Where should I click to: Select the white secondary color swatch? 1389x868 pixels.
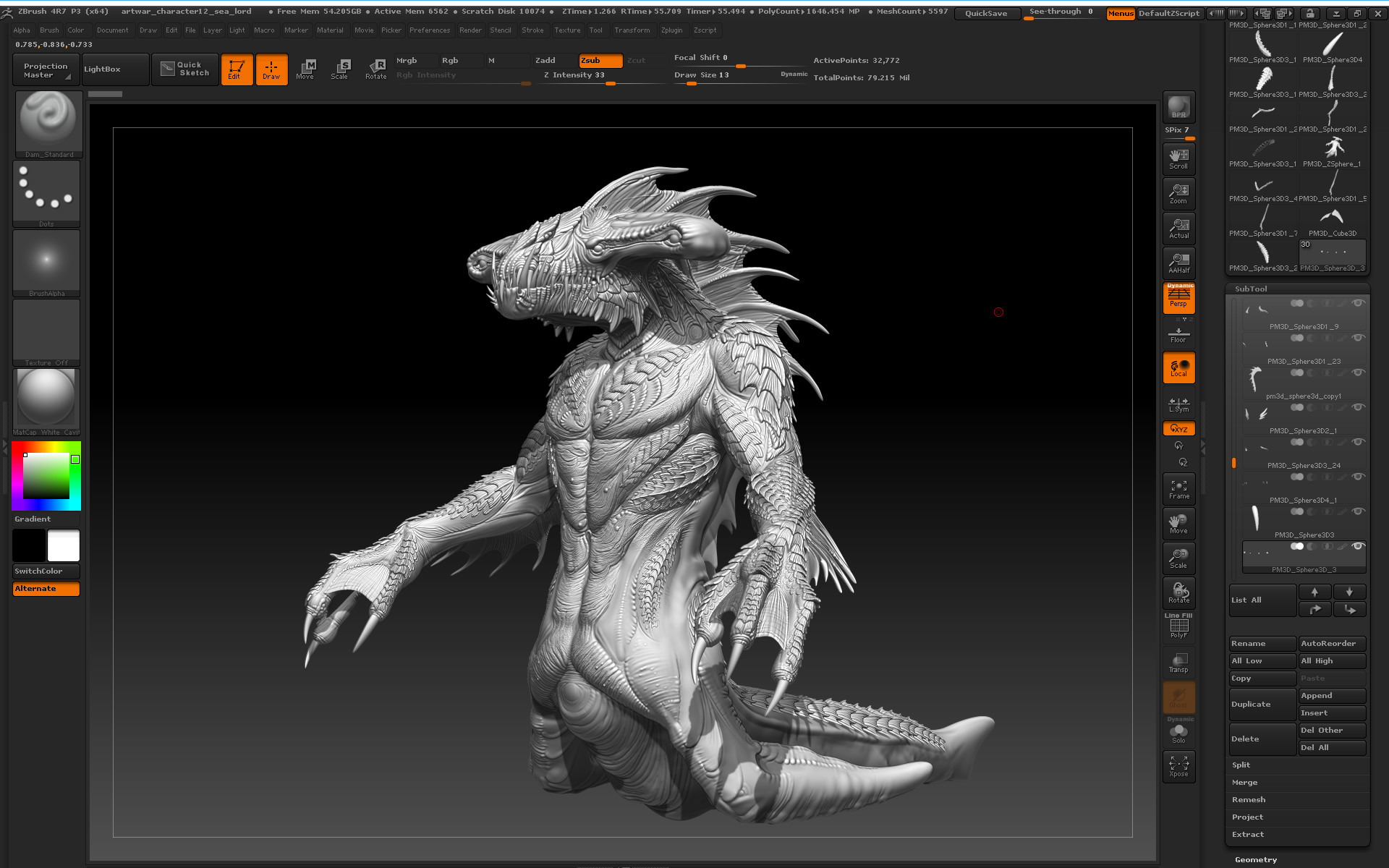(64, 545)
